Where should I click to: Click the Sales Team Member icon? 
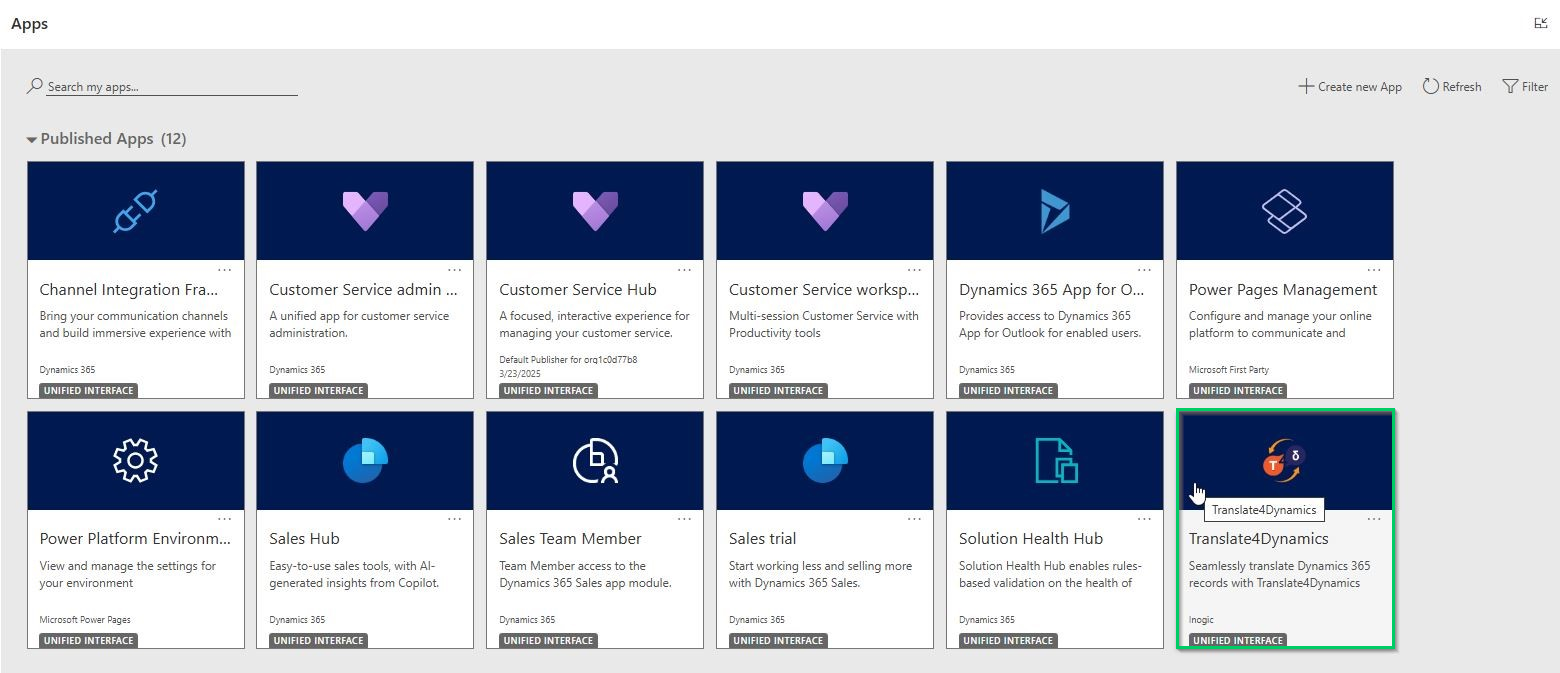(595, 461)
